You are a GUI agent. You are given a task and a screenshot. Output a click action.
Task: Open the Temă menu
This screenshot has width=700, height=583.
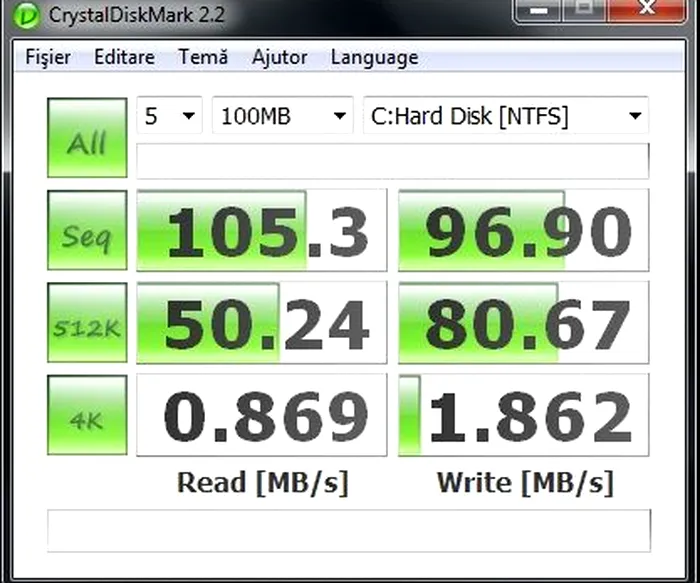[203, 57]
